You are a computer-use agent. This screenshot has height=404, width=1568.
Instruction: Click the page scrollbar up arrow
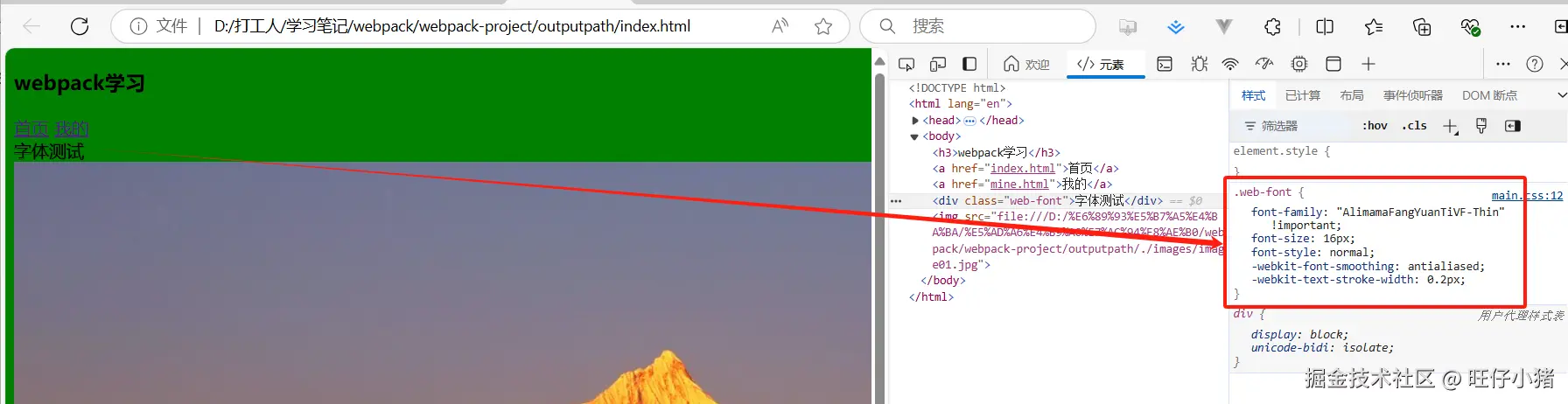[x=879, y=60]
